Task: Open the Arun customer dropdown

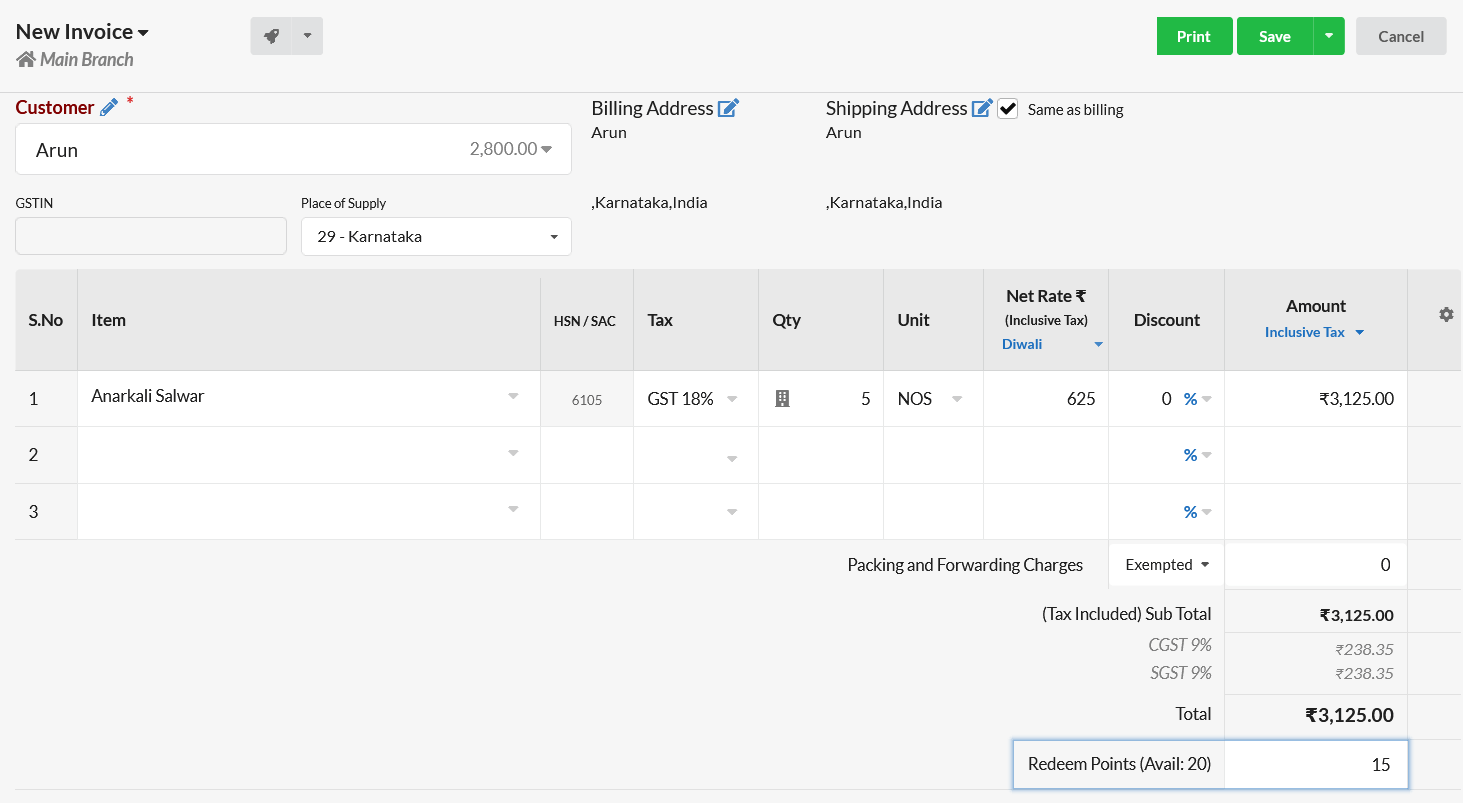Action: (546, 150)
